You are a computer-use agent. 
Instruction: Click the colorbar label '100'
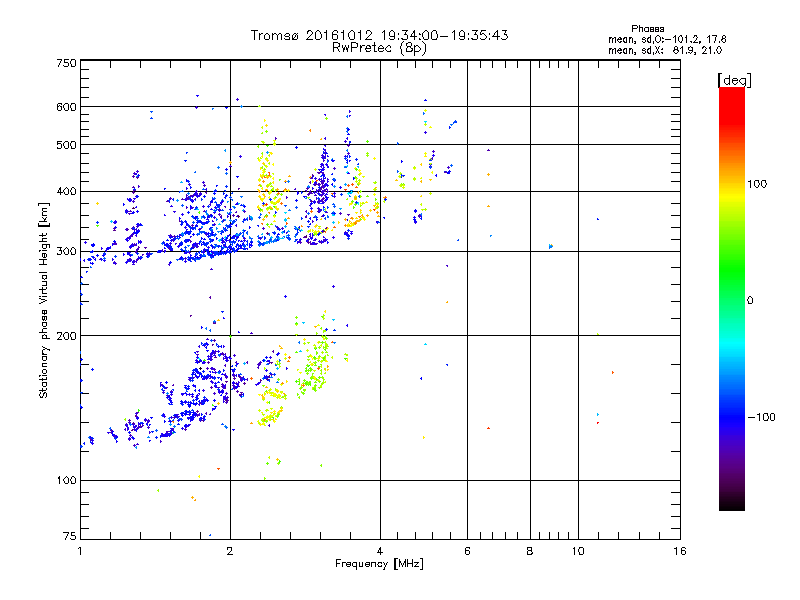pyautogui.click(x=757, y=184)
